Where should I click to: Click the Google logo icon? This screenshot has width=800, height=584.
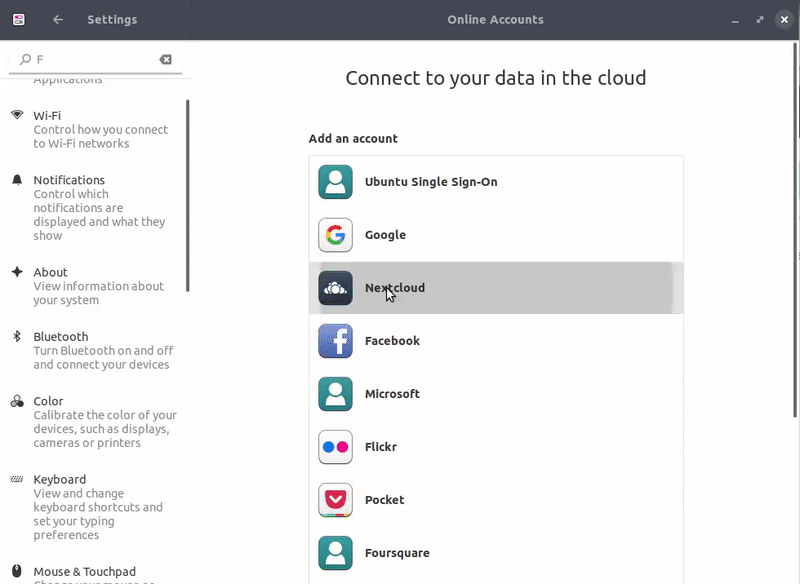click(x=335, y=235)
